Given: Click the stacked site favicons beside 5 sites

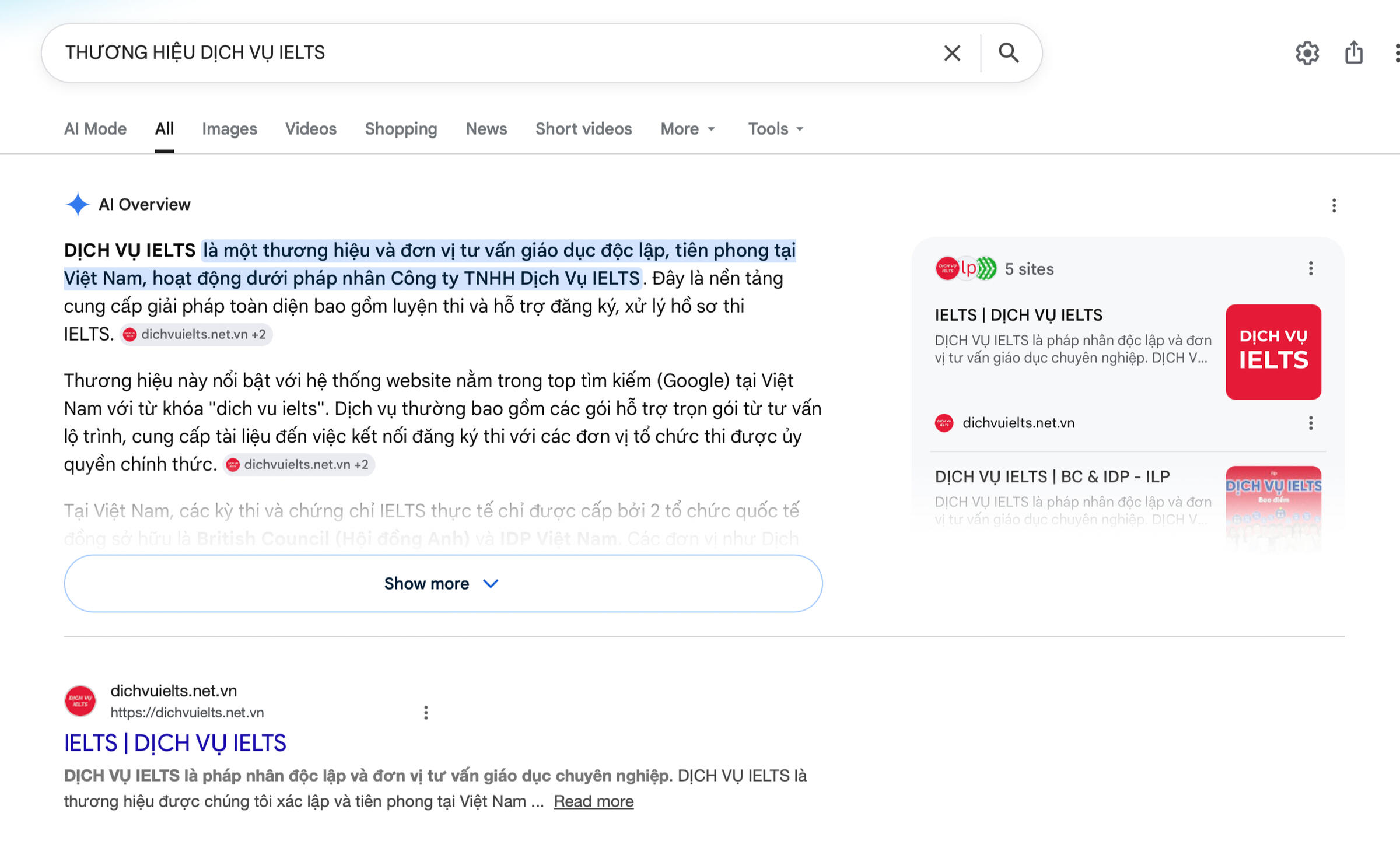Looking at the screenshot, I should pyautogui.click(x=966, y=268).
